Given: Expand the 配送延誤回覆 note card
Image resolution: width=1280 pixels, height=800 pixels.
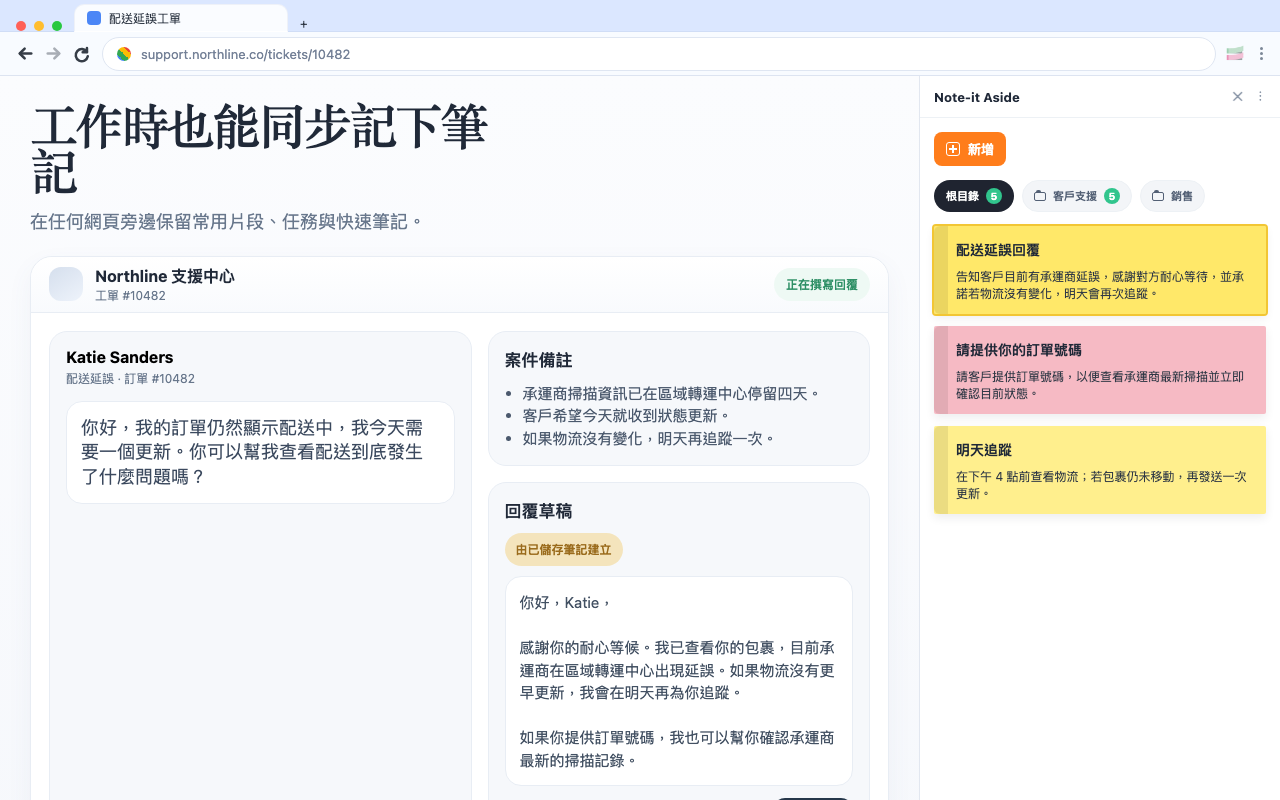Looking at the screenshot, I should pos(1100,270).
